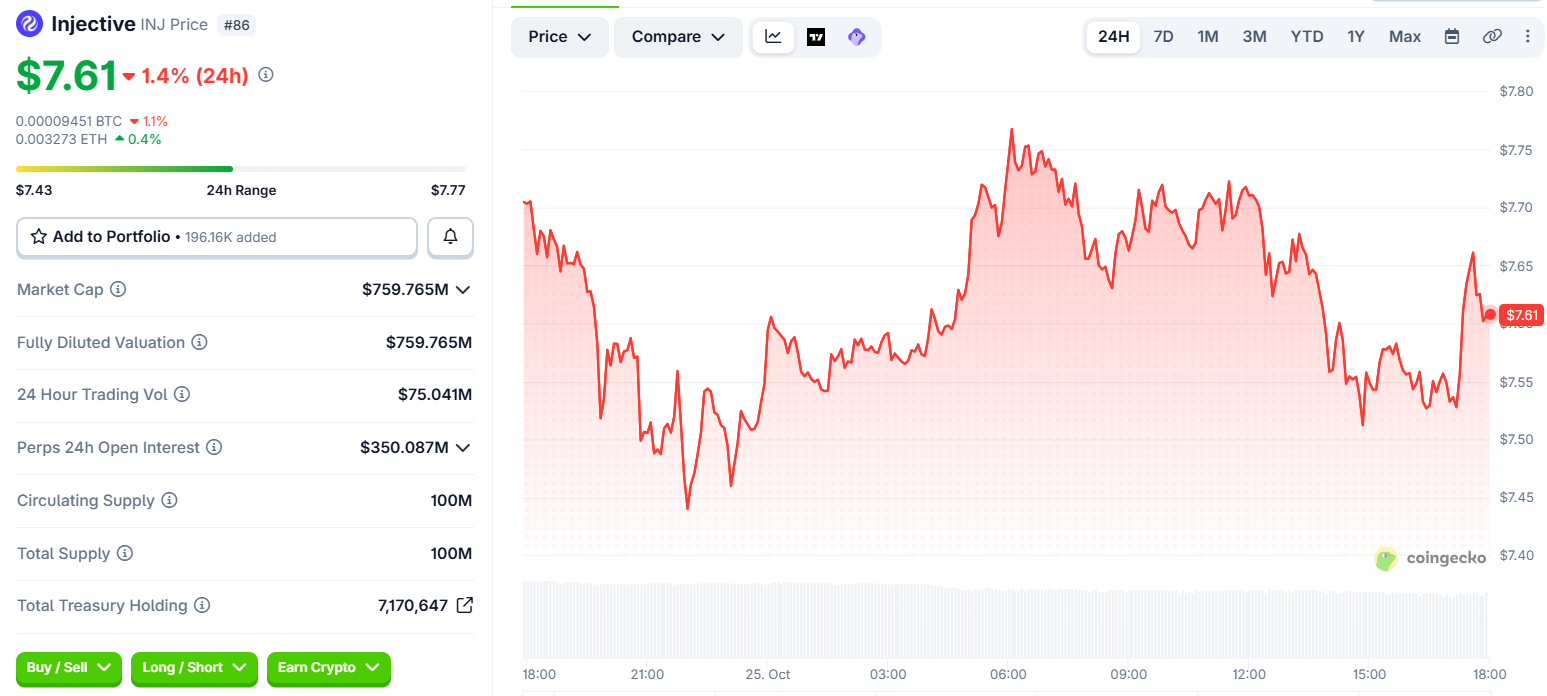Click the price alert bell icon

click(x=451, y=237)
